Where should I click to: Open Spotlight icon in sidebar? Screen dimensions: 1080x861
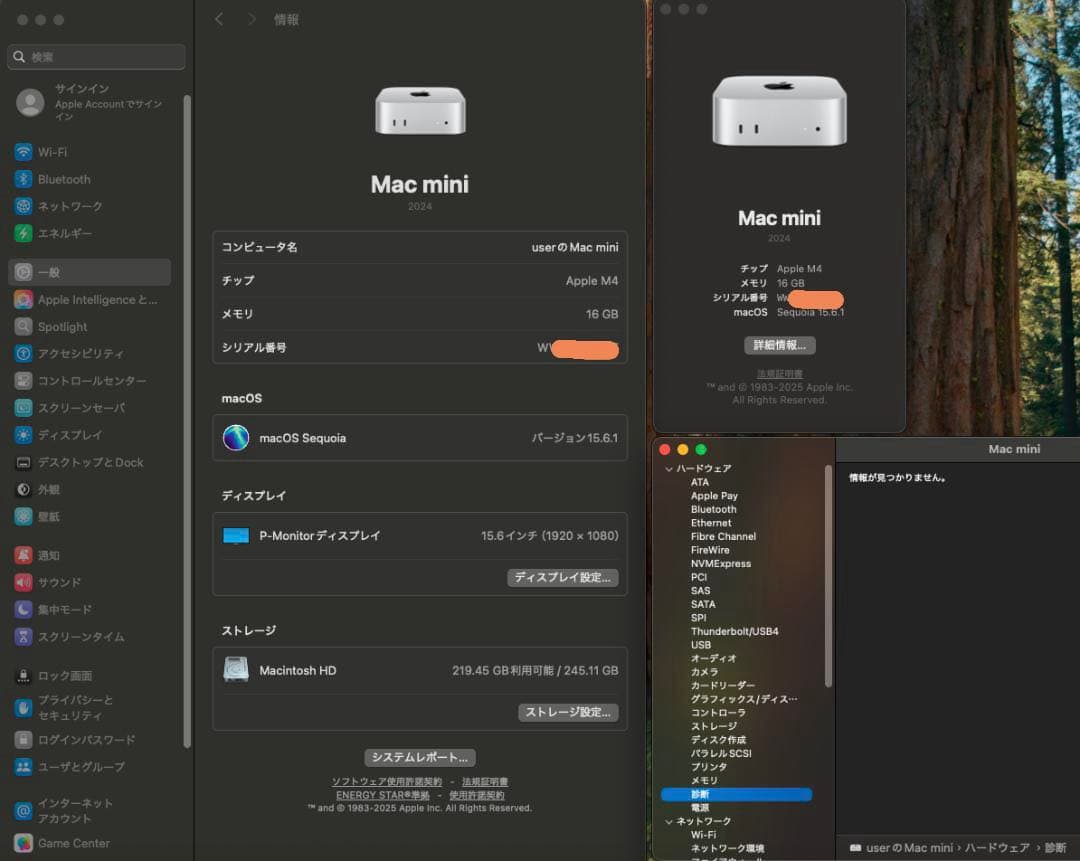tap(23, 326)
